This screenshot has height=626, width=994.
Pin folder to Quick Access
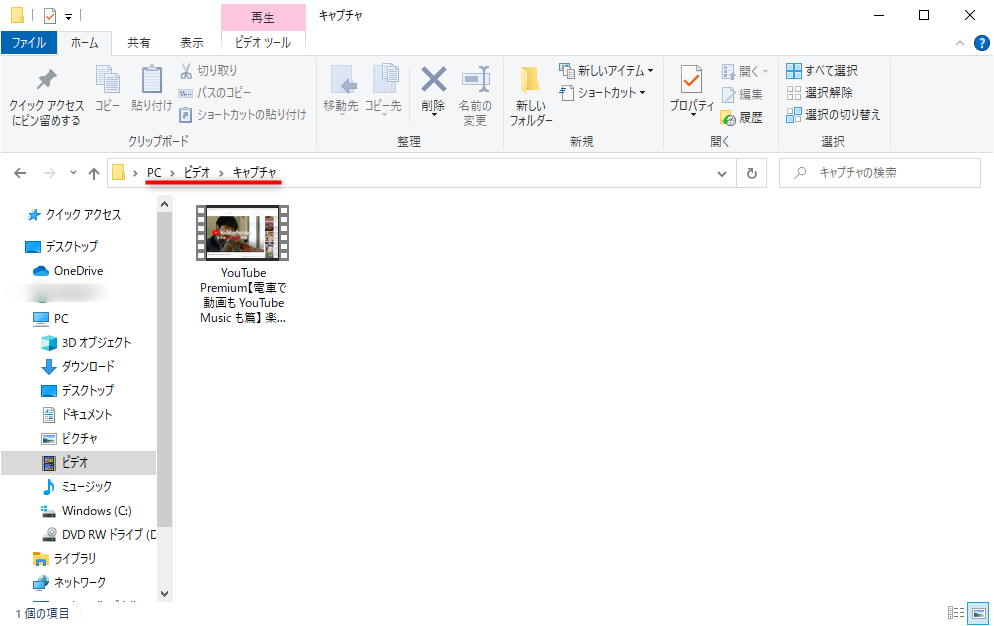point(46,96)
